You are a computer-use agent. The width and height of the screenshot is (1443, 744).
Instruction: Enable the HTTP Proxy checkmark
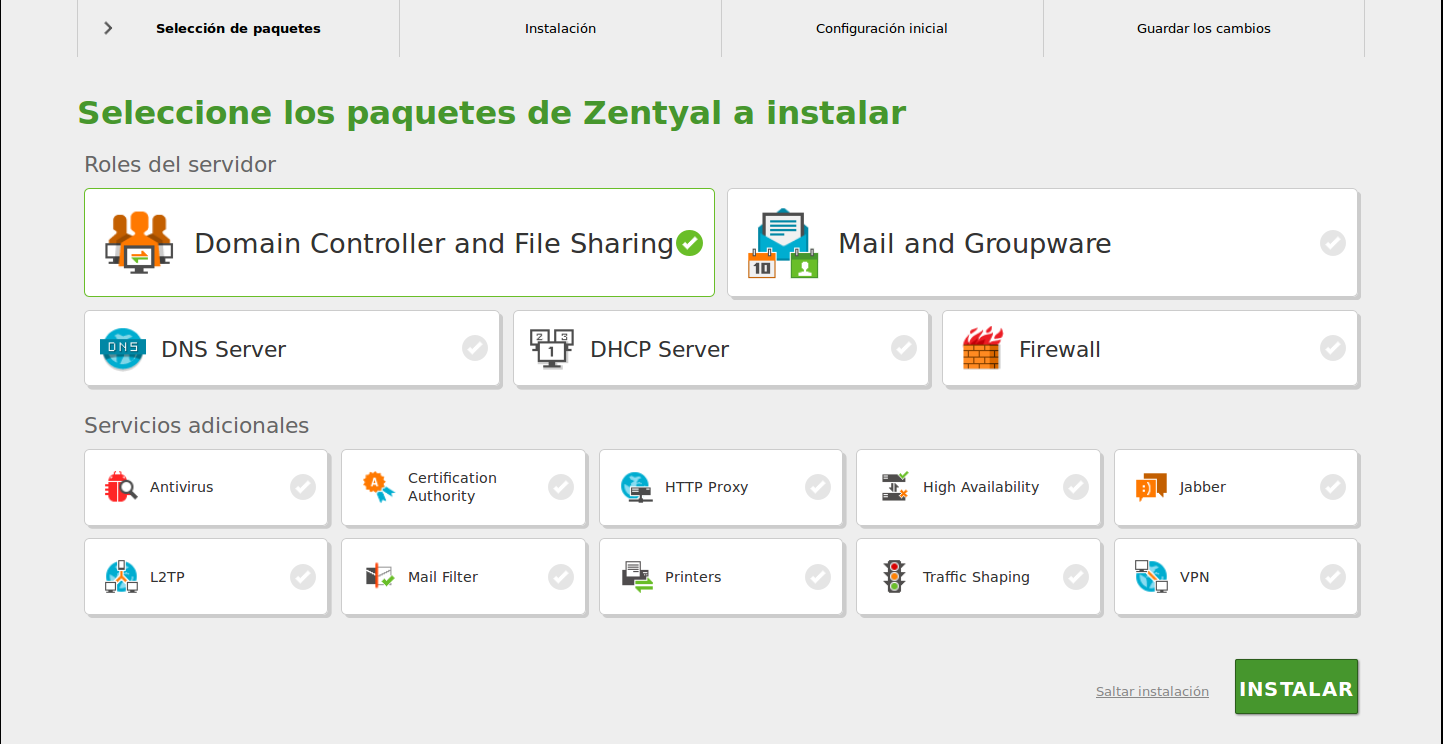tap(818, 487)
